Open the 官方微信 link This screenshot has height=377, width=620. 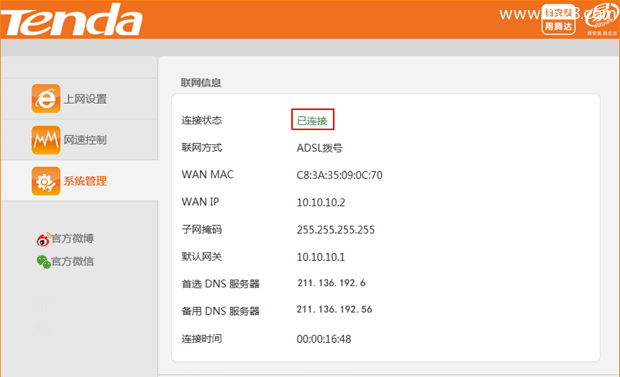pos(73,261)
